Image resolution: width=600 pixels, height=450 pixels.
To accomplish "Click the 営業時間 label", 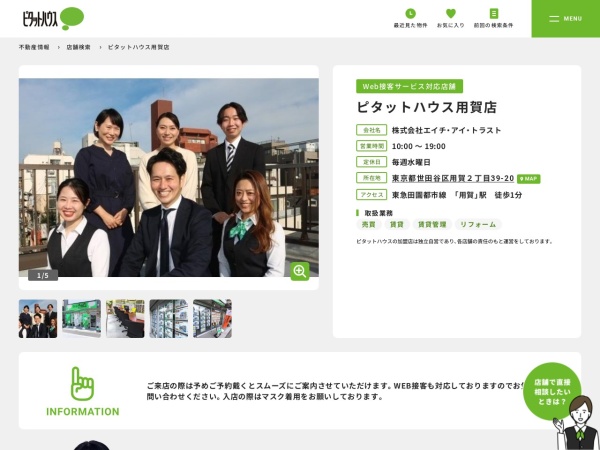I will (x=372, y=146).
